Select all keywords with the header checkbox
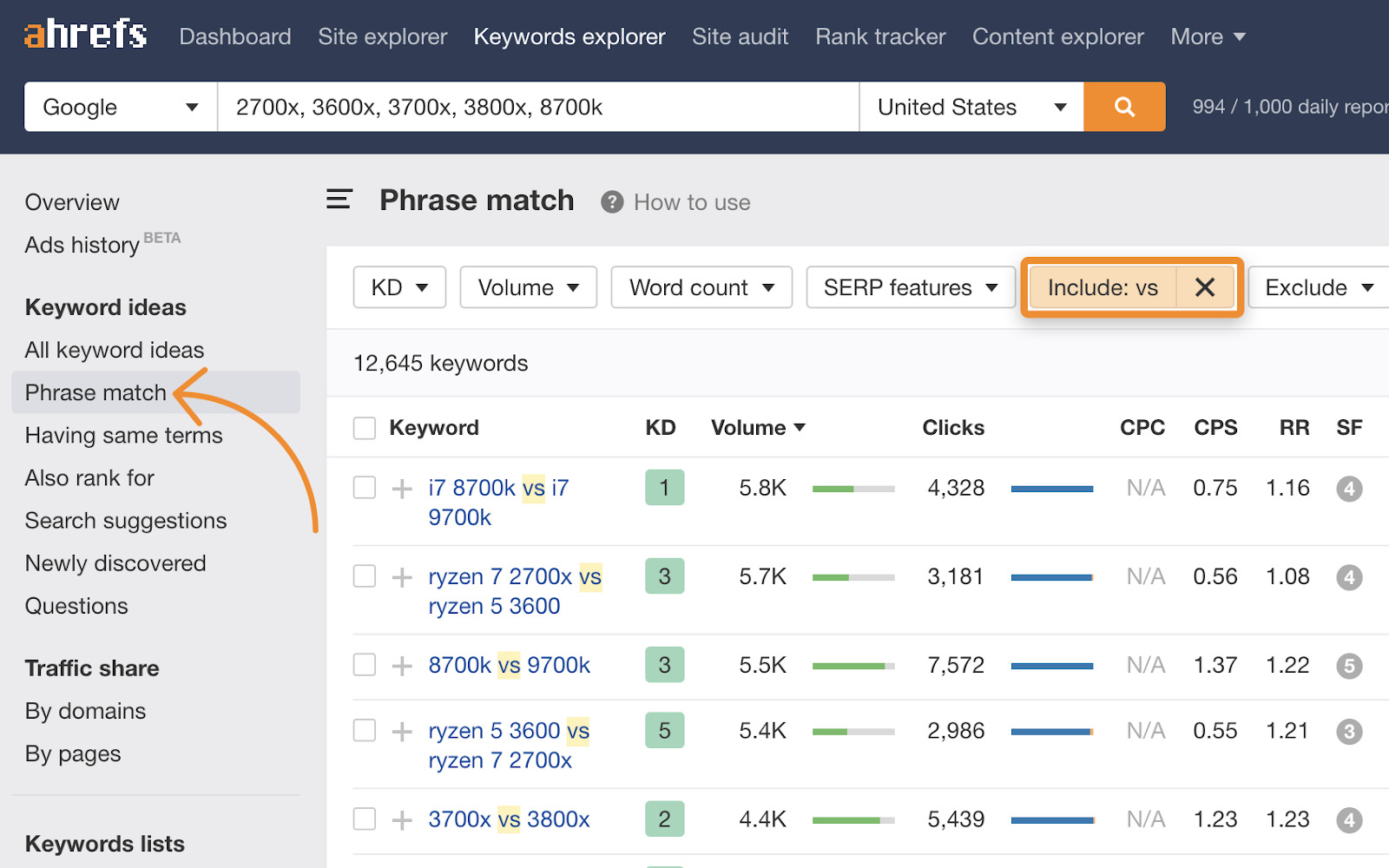 point(364,427)
